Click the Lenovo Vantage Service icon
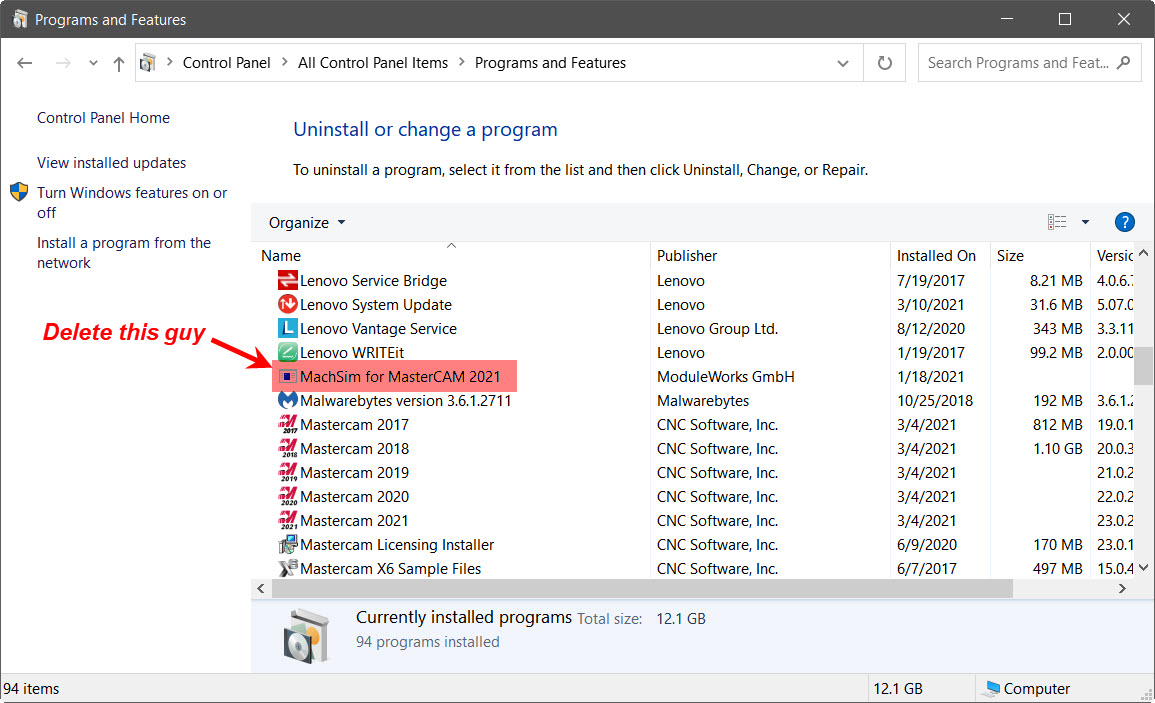Image resolution: width=1155 pixels, height=703 pixels. tap(287, 329)
